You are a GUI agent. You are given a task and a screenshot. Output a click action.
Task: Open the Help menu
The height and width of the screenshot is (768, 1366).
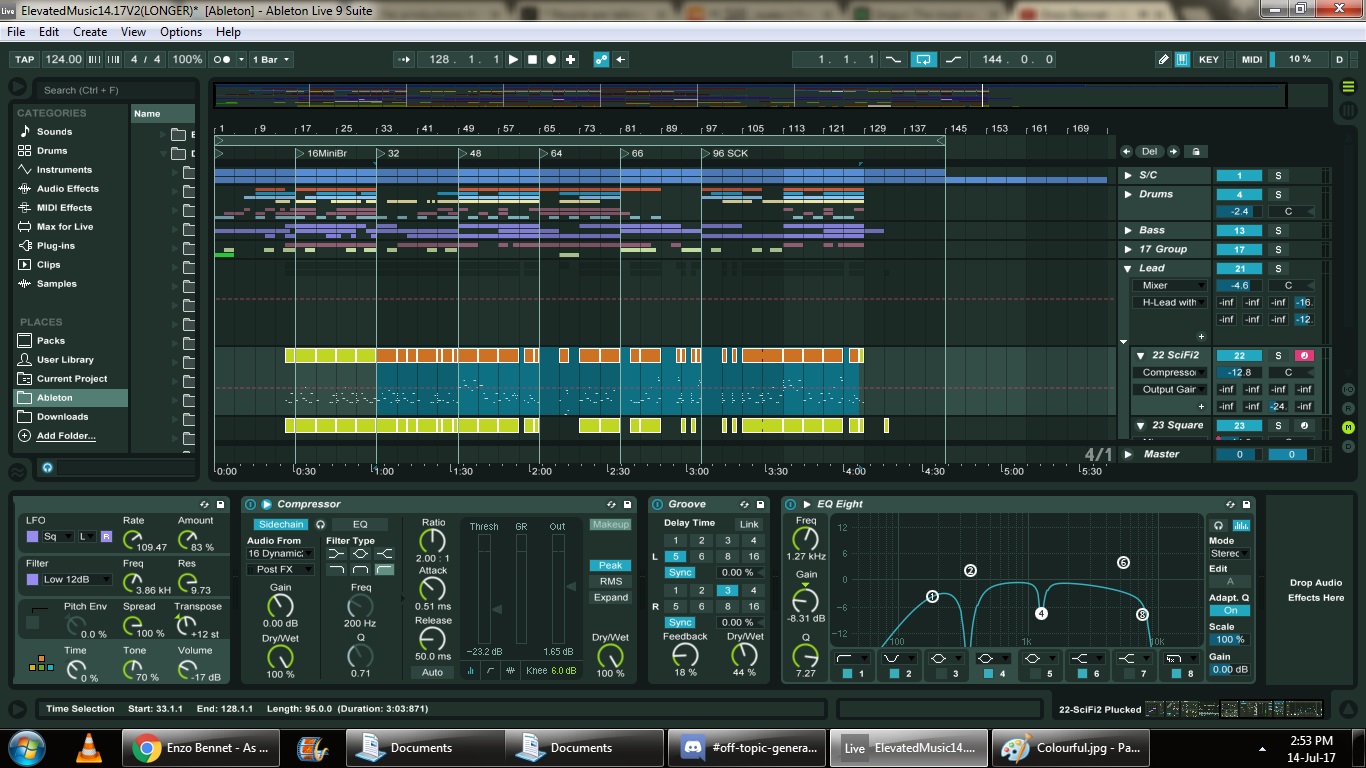pos(228,32)
